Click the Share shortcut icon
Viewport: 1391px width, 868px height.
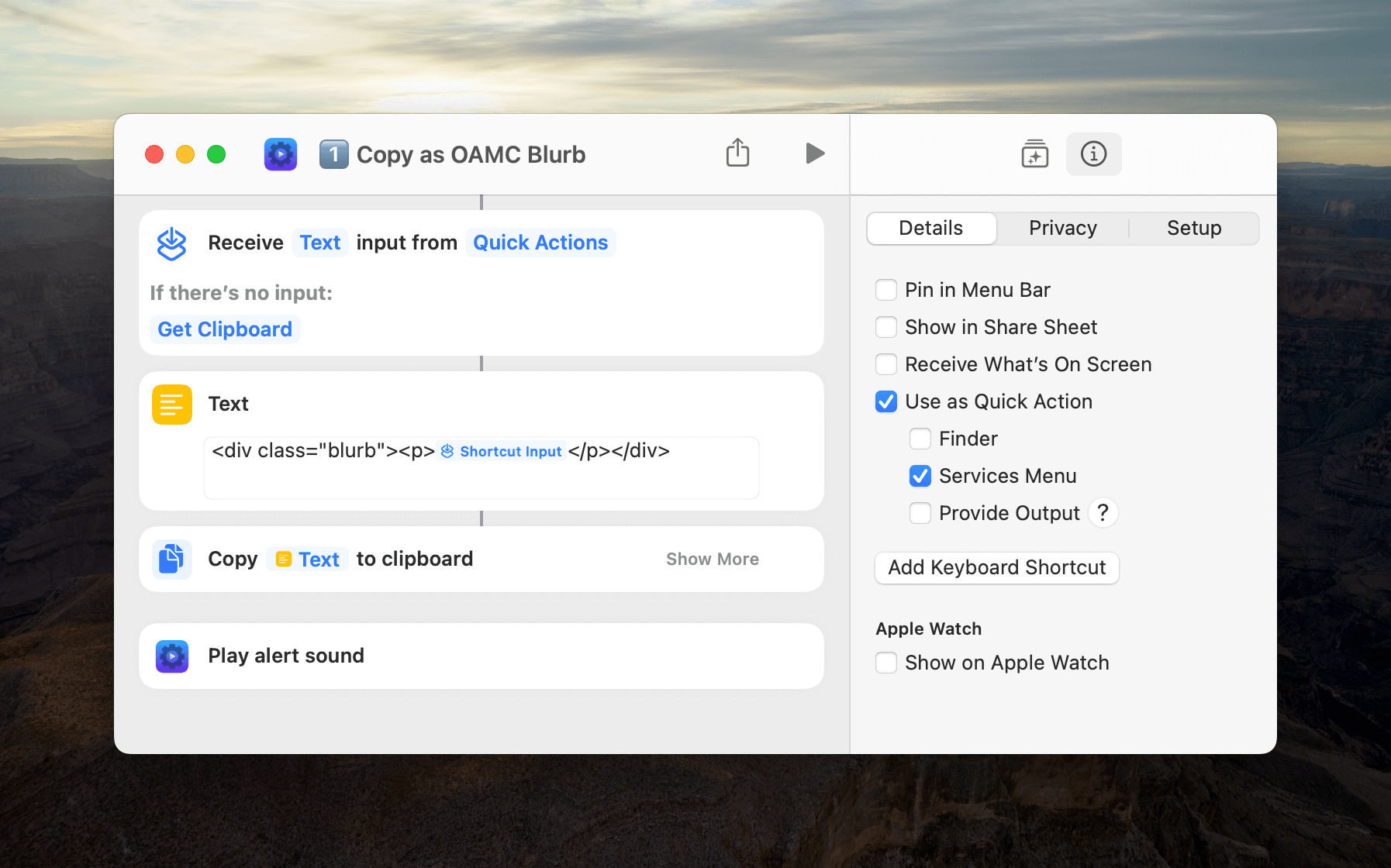[x=737, y=153]
